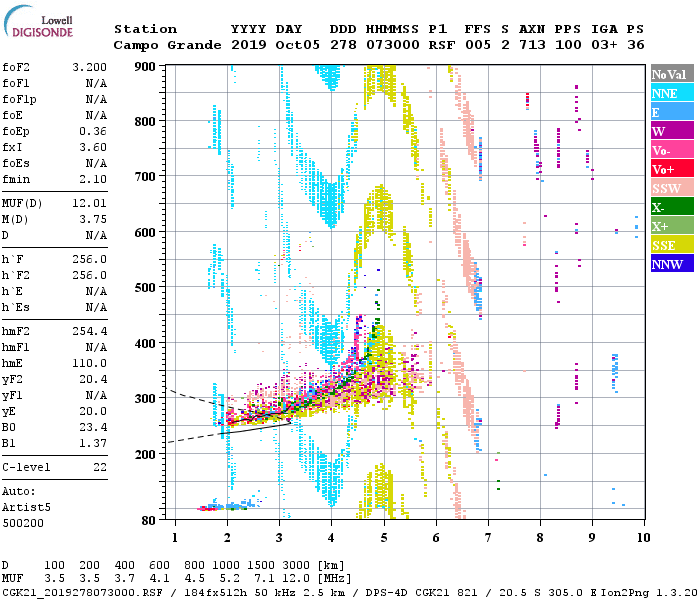Click the 300 km height axis label
Screen dimensions: 700x600
tap(145, 398)
